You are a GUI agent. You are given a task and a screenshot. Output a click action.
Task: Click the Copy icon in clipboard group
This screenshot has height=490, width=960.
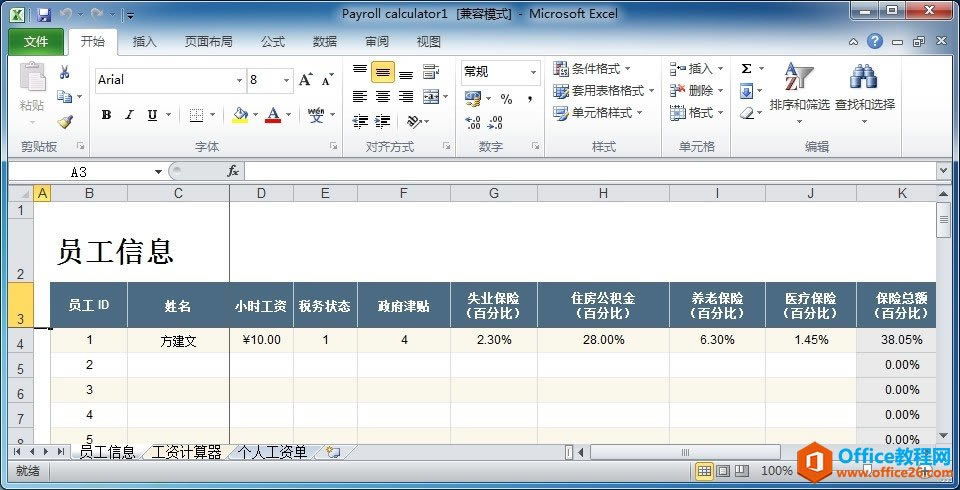[64, 96]
